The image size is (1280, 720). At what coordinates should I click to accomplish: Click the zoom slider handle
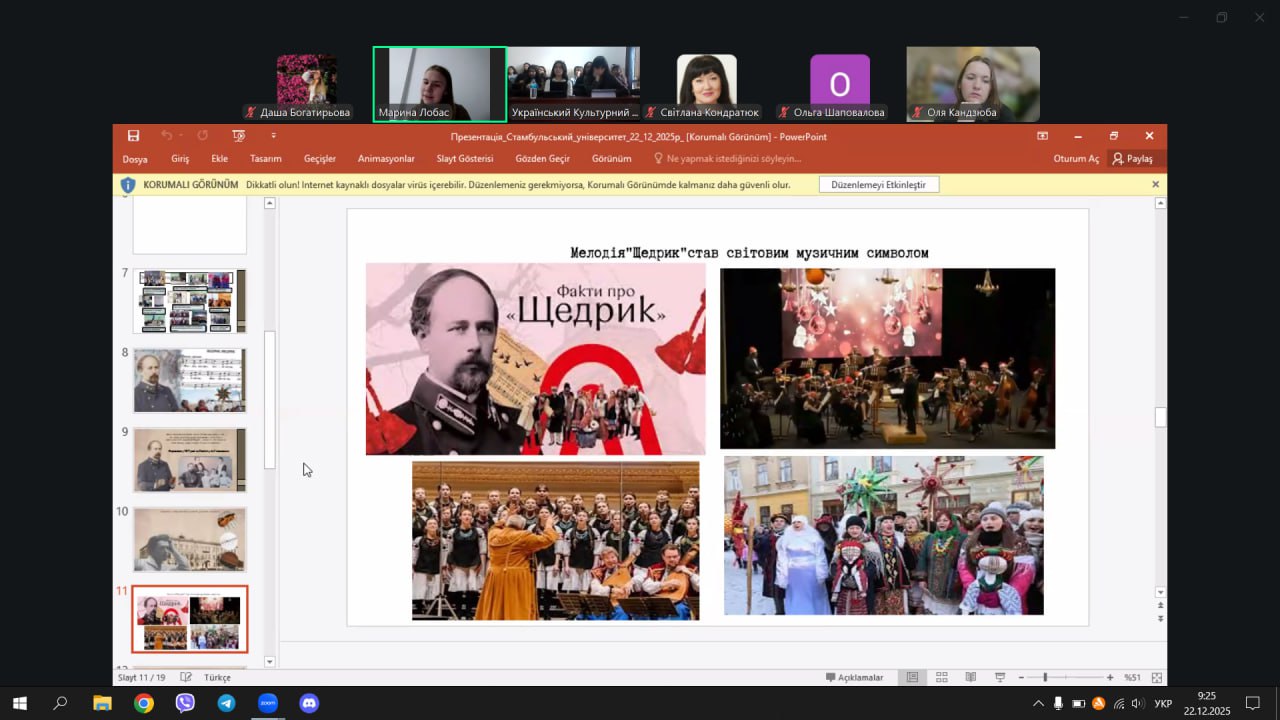coord(1045,677)
